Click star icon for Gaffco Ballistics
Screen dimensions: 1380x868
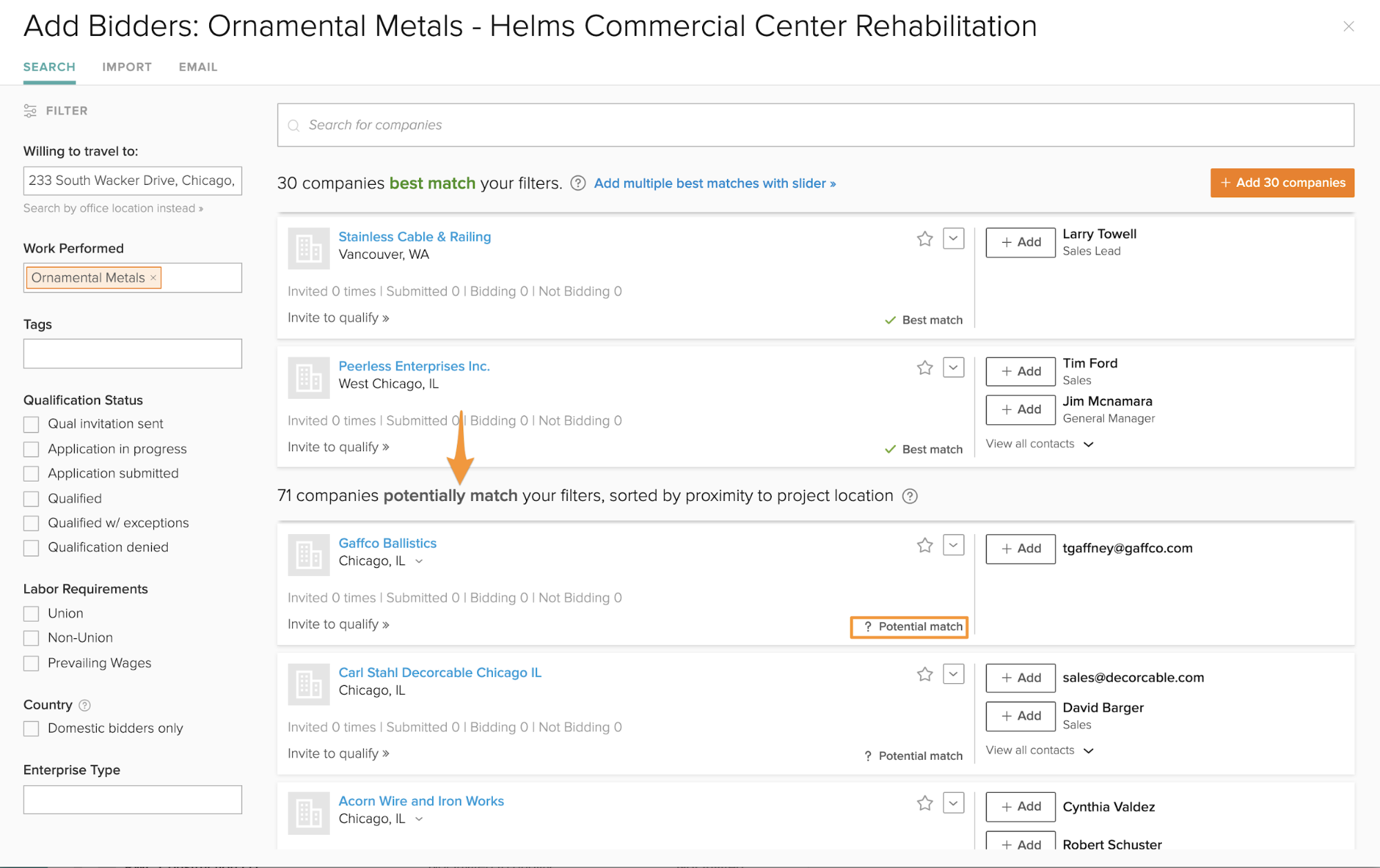(x=924, y=546)
